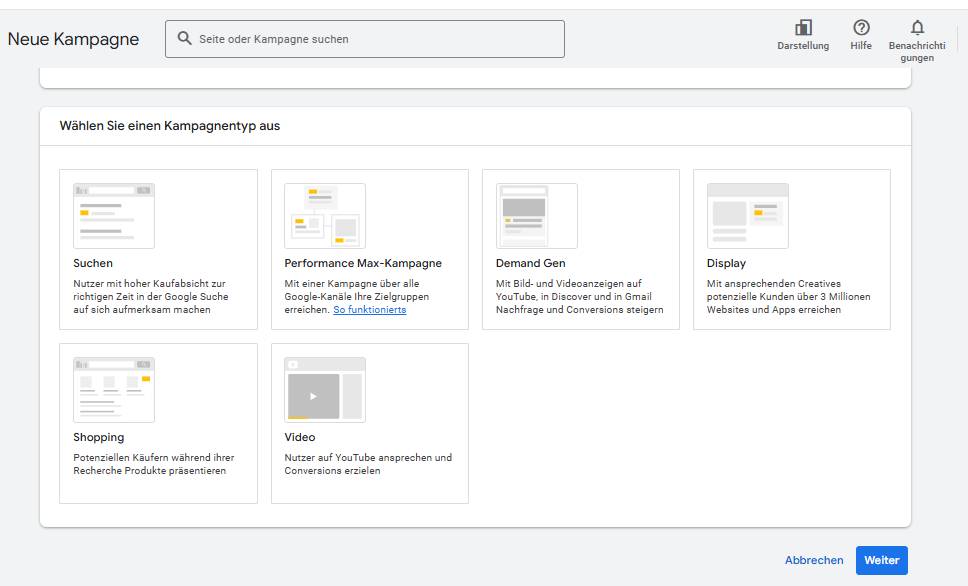Click the 'Mit einer Kampagne über alle' description
The image size is (968, 586).
click(356, 296)
